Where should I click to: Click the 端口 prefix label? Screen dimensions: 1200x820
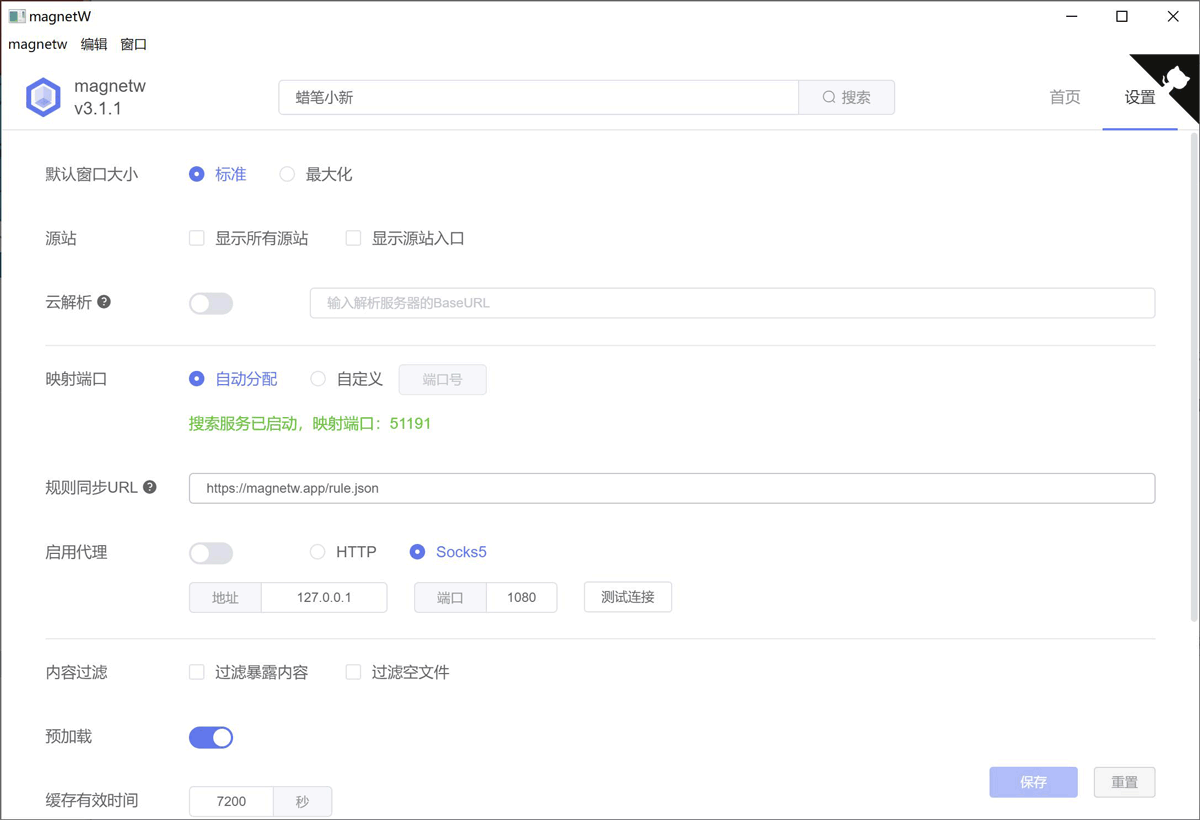(x=451, y=598)
